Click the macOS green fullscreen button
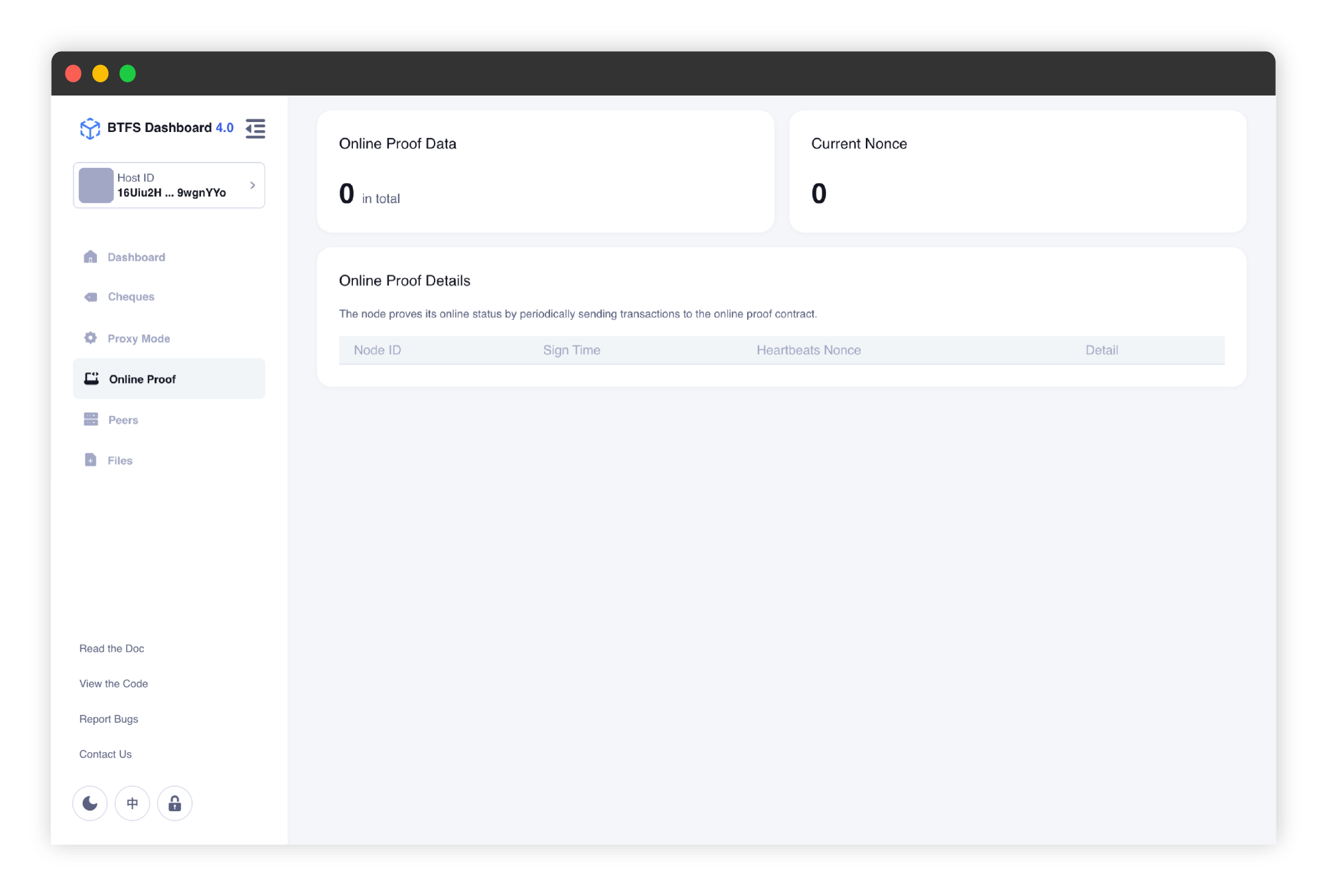 point(127,74)
